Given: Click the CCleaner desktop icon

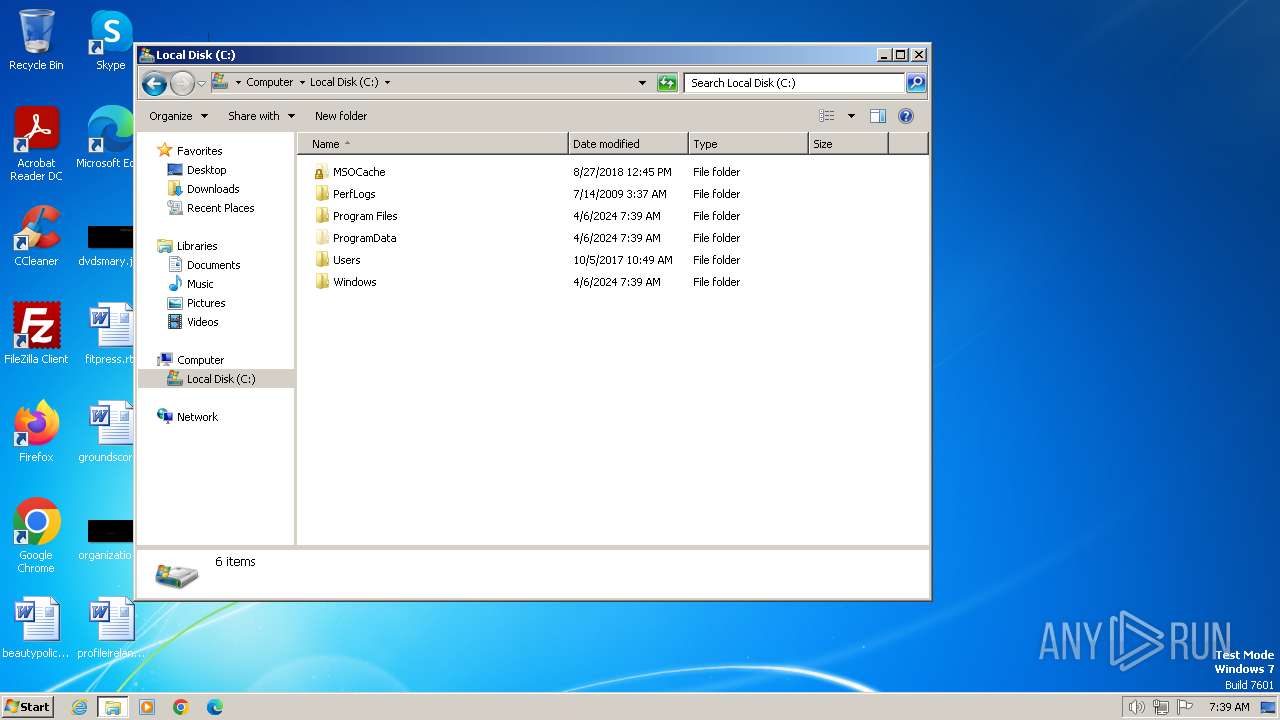Looking at the screenshot, I should (x=36, y=236).
